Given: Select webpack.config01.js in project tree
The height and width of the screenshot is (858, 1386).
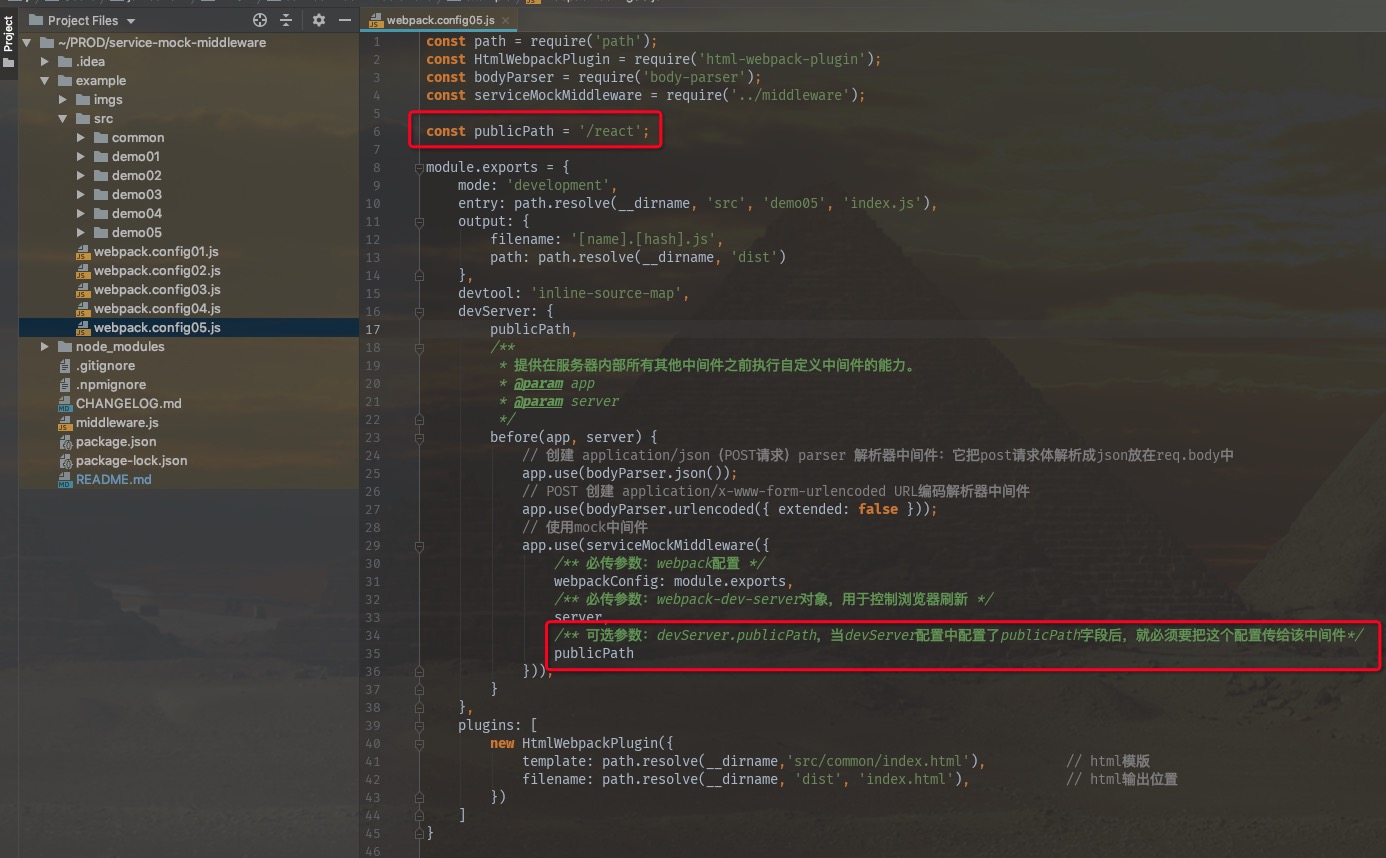Looking at the screenshot, I should pos(157,252).
